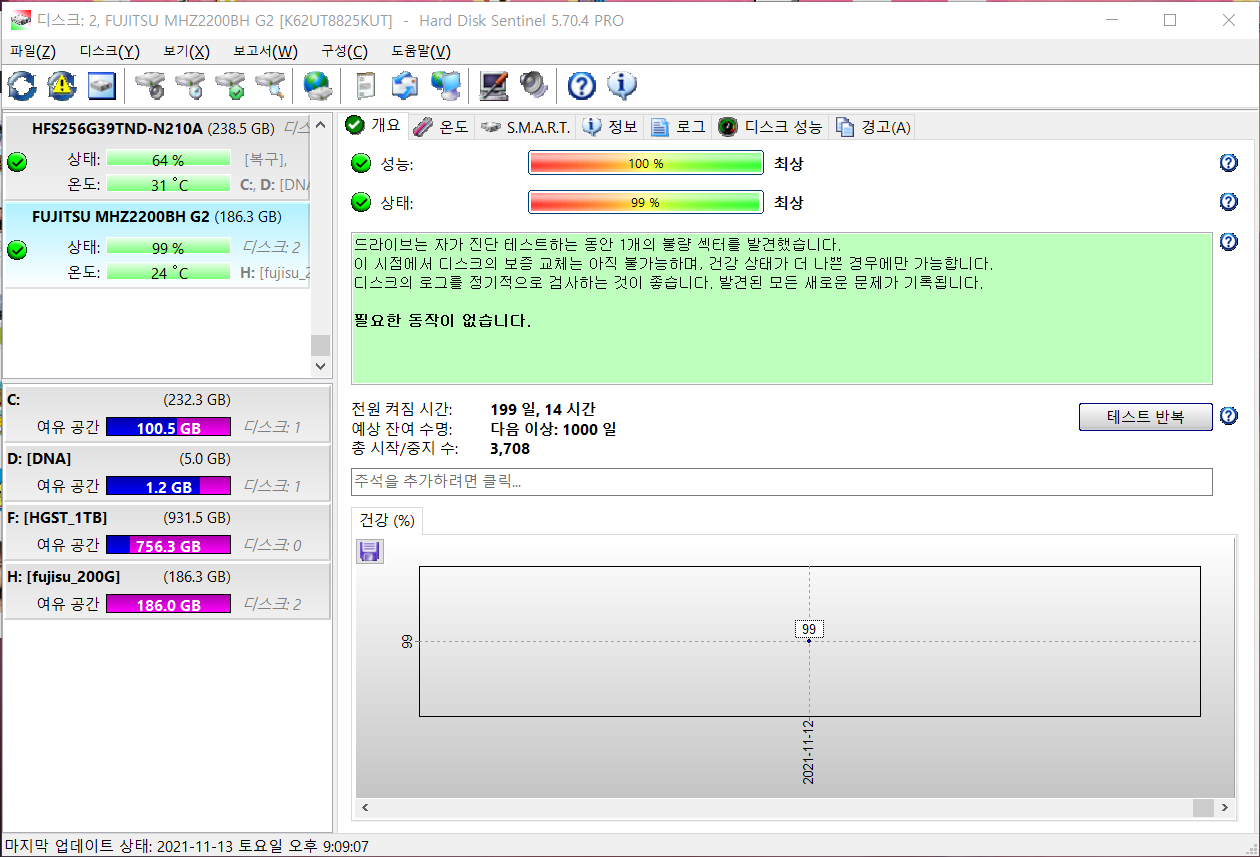Click the disk information panel toolbar icon
Screen dimensions: 1260x857
coord(102,86)
